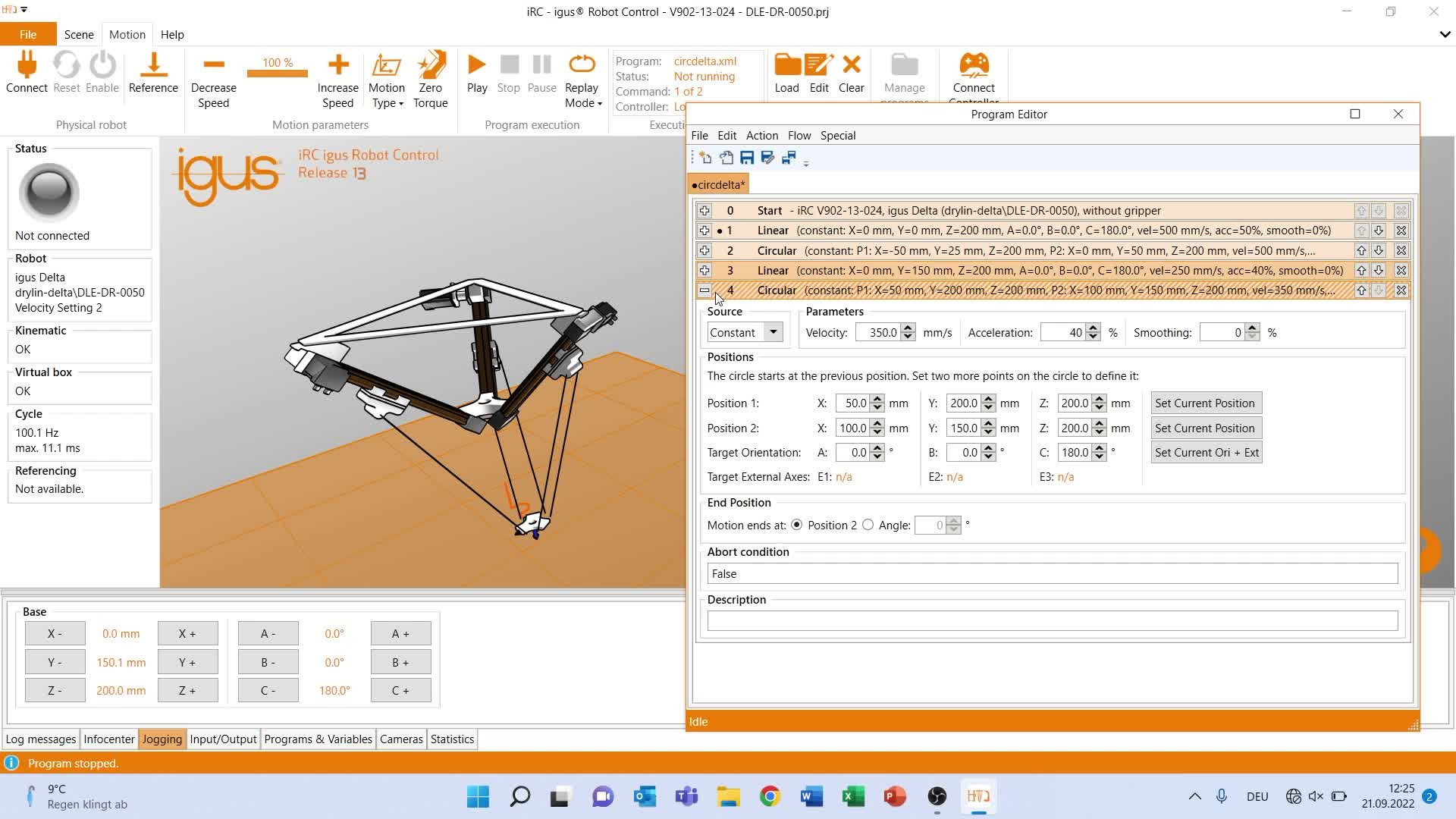This screenshot has height=819, width=1456.
Task: Expand command 1 Linear row
Action: click(x=704, y=231)
